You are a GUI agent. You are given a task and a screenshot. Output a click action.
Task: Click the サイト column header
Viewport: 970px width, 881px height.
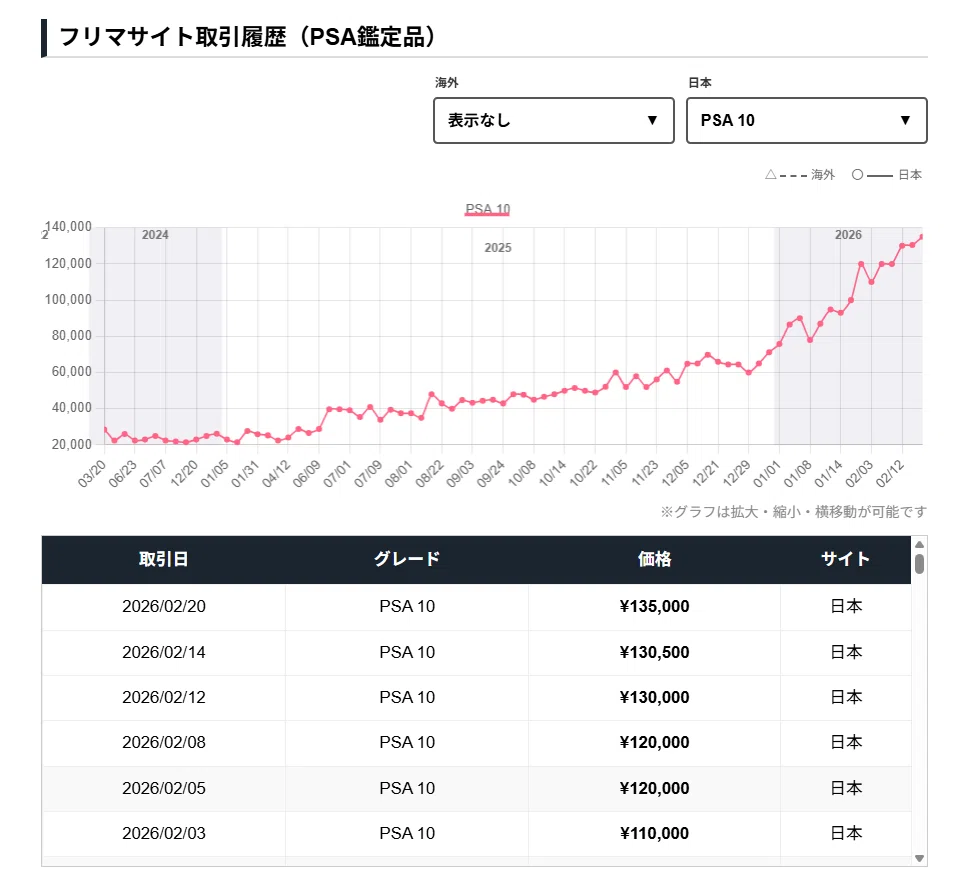(x=846, y=559)
